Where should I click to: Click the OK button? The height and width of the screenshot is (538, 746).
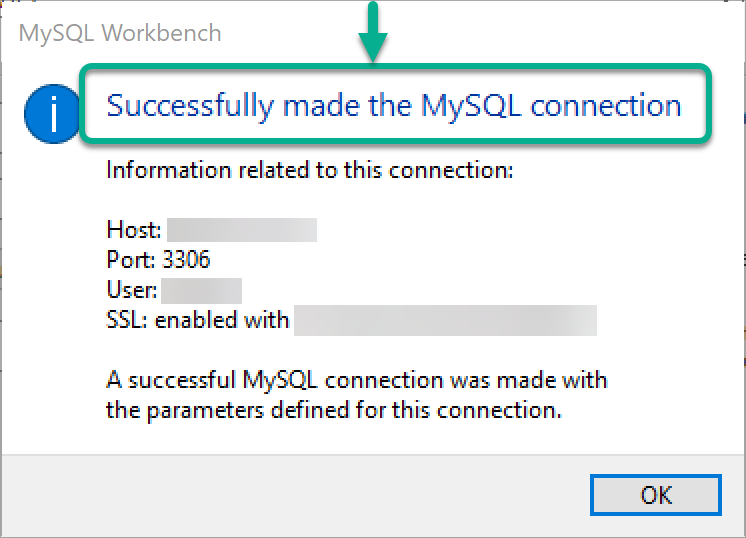655,495
